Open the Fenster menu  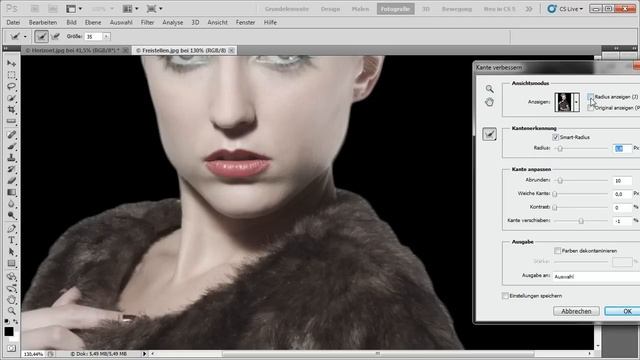[x=245, y=22]
